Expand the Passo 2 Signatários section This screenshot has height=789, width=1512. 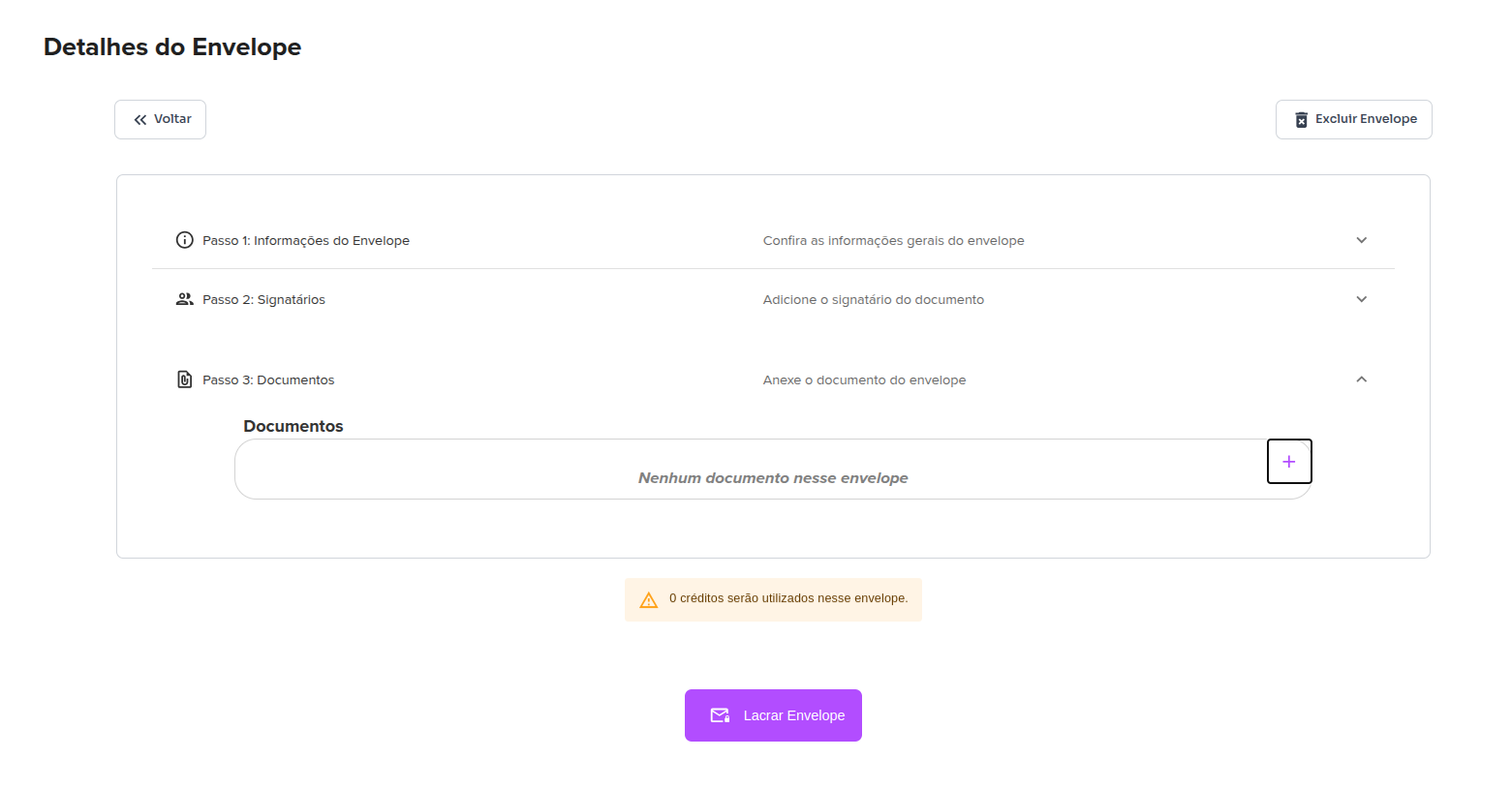pos(1362,299)
